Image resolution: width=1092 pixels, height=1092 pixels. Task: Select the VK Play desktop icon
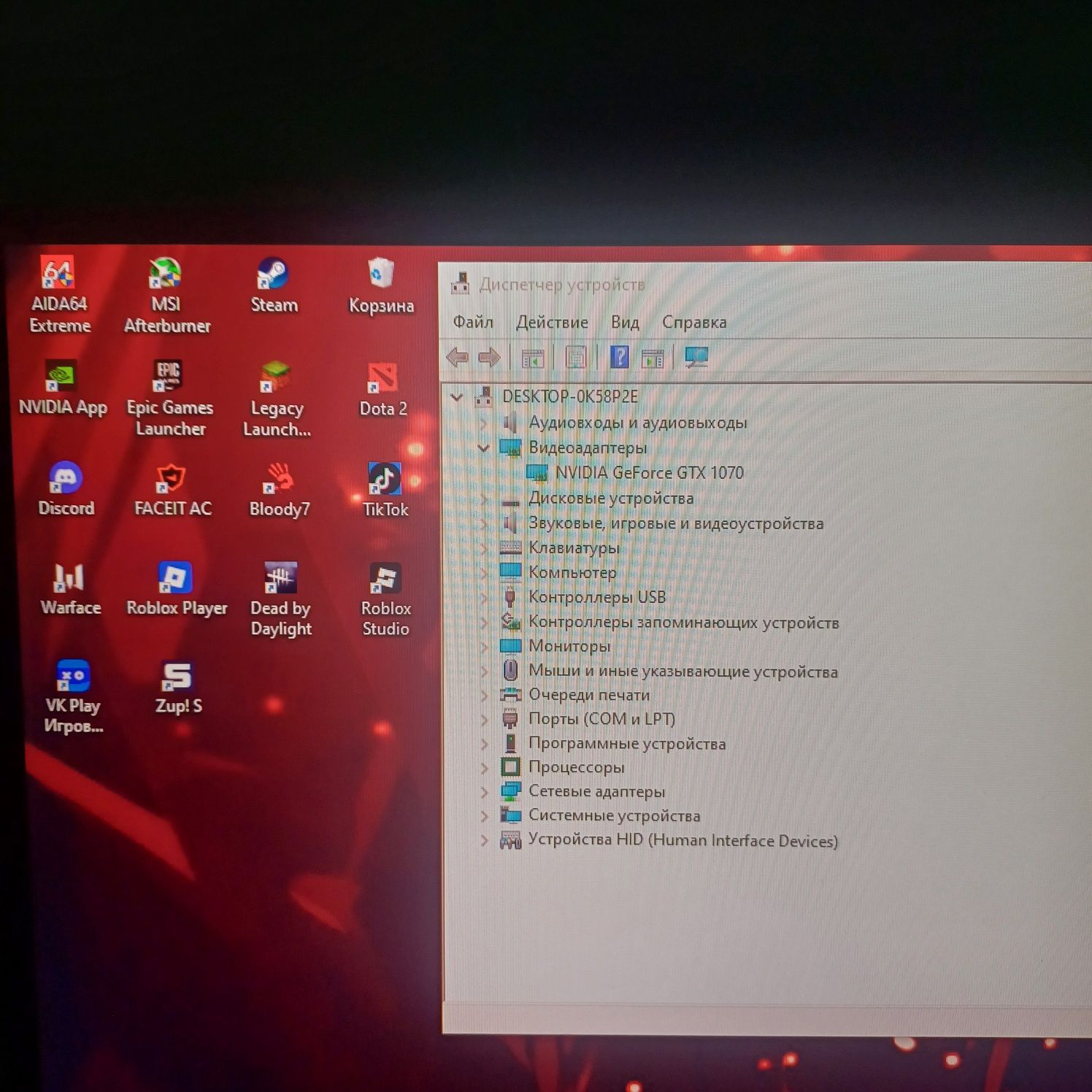73,696
